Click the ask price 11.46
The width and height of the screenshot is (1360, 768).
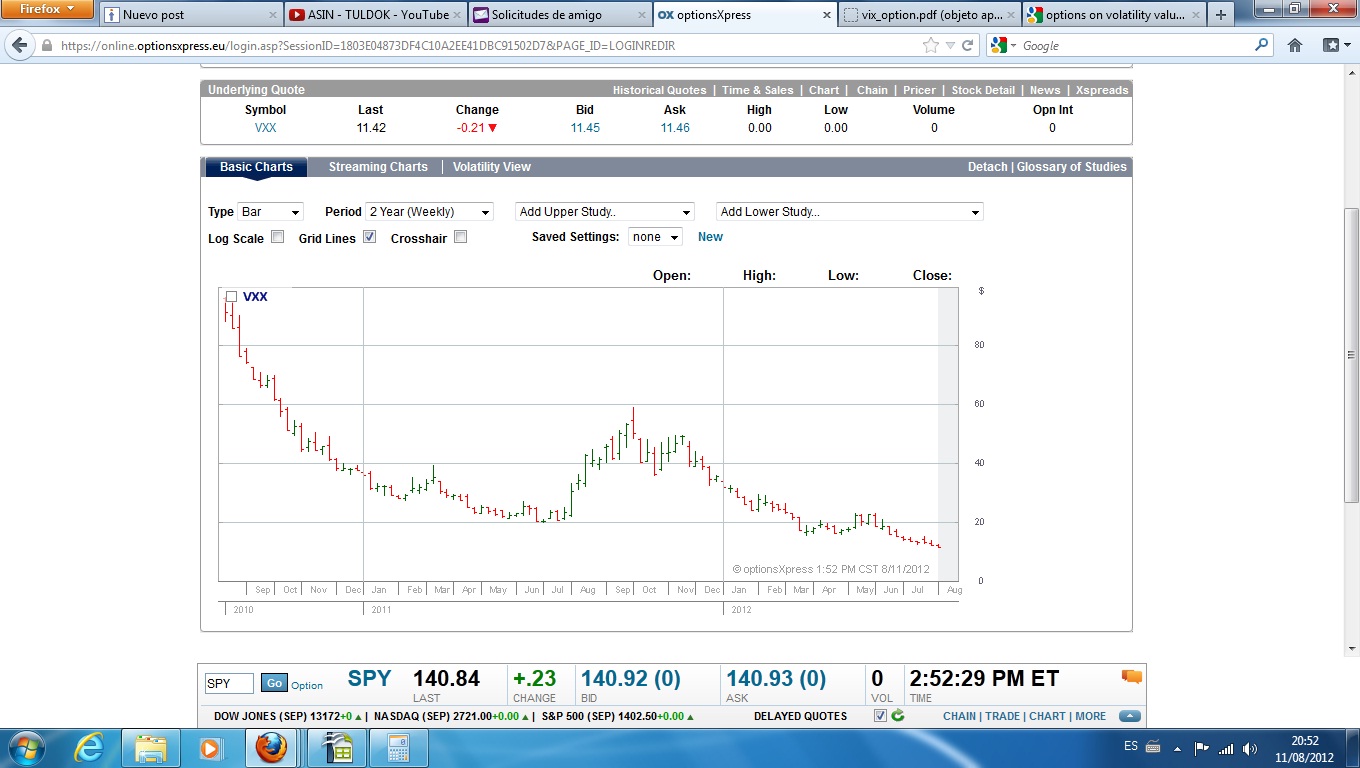pyautogui.click(x=675, y=128)
